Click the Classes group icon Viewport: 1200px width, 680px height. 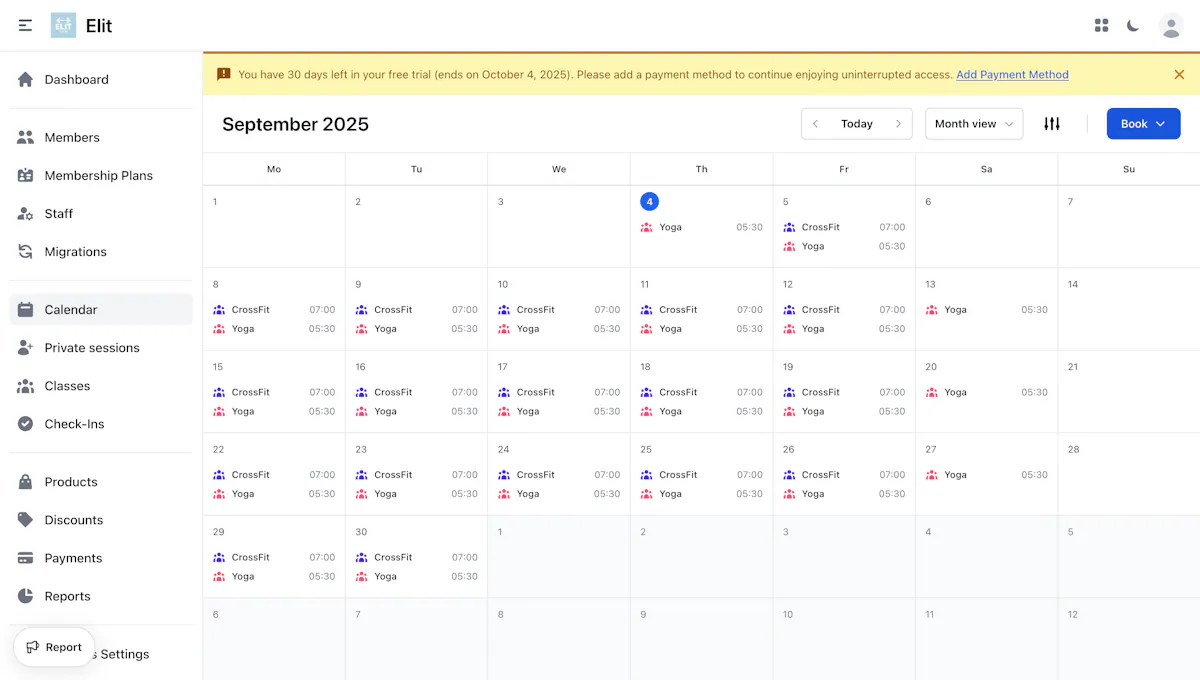click(x=26, y=386)
